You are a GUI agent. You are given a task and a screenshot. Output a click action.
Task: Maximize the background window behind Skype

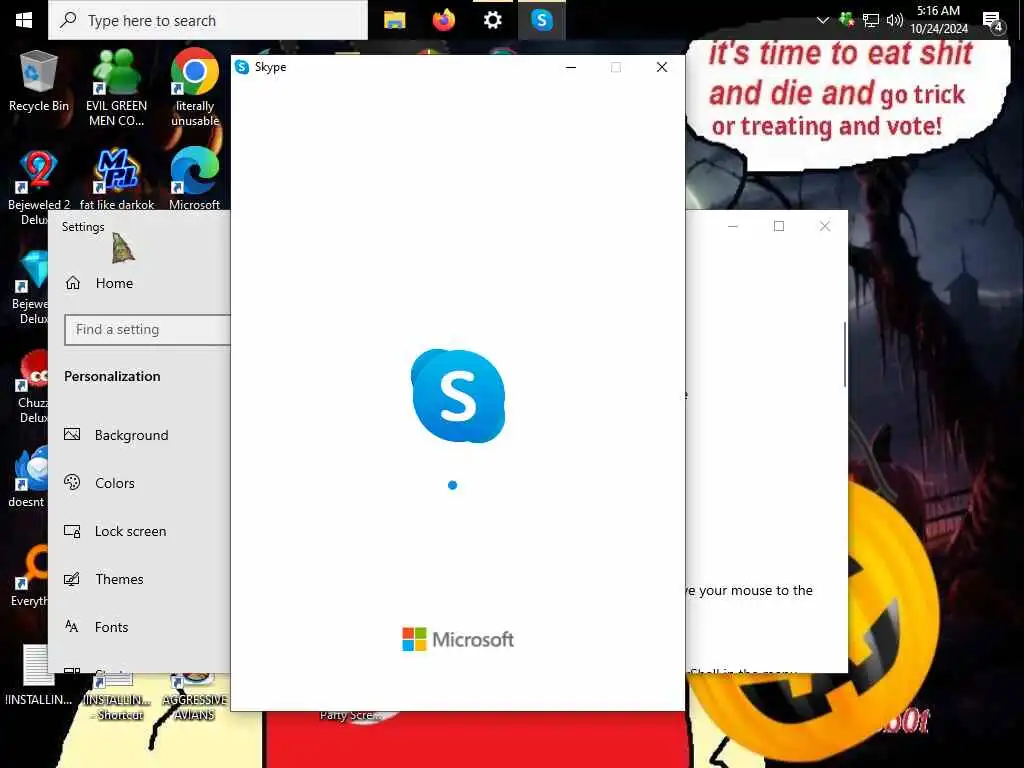[x=778, y=226]
